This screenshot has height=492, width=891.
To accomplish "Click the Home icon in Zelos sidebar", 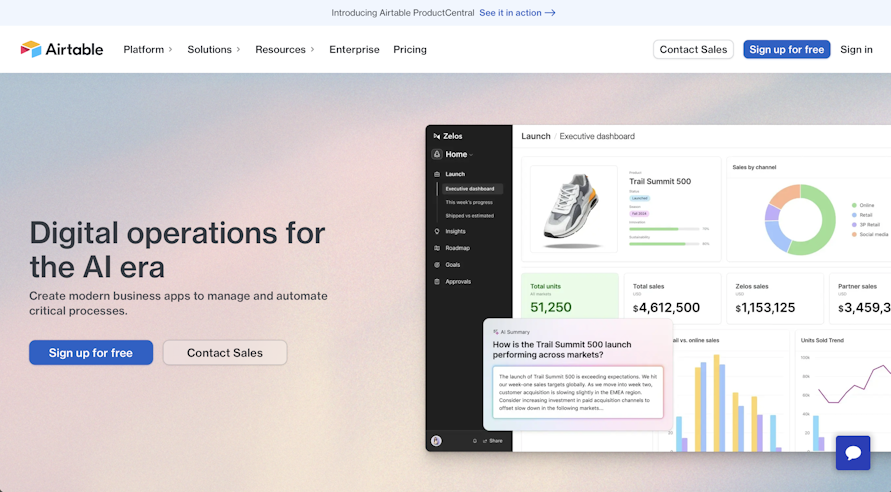I will 437,155.
